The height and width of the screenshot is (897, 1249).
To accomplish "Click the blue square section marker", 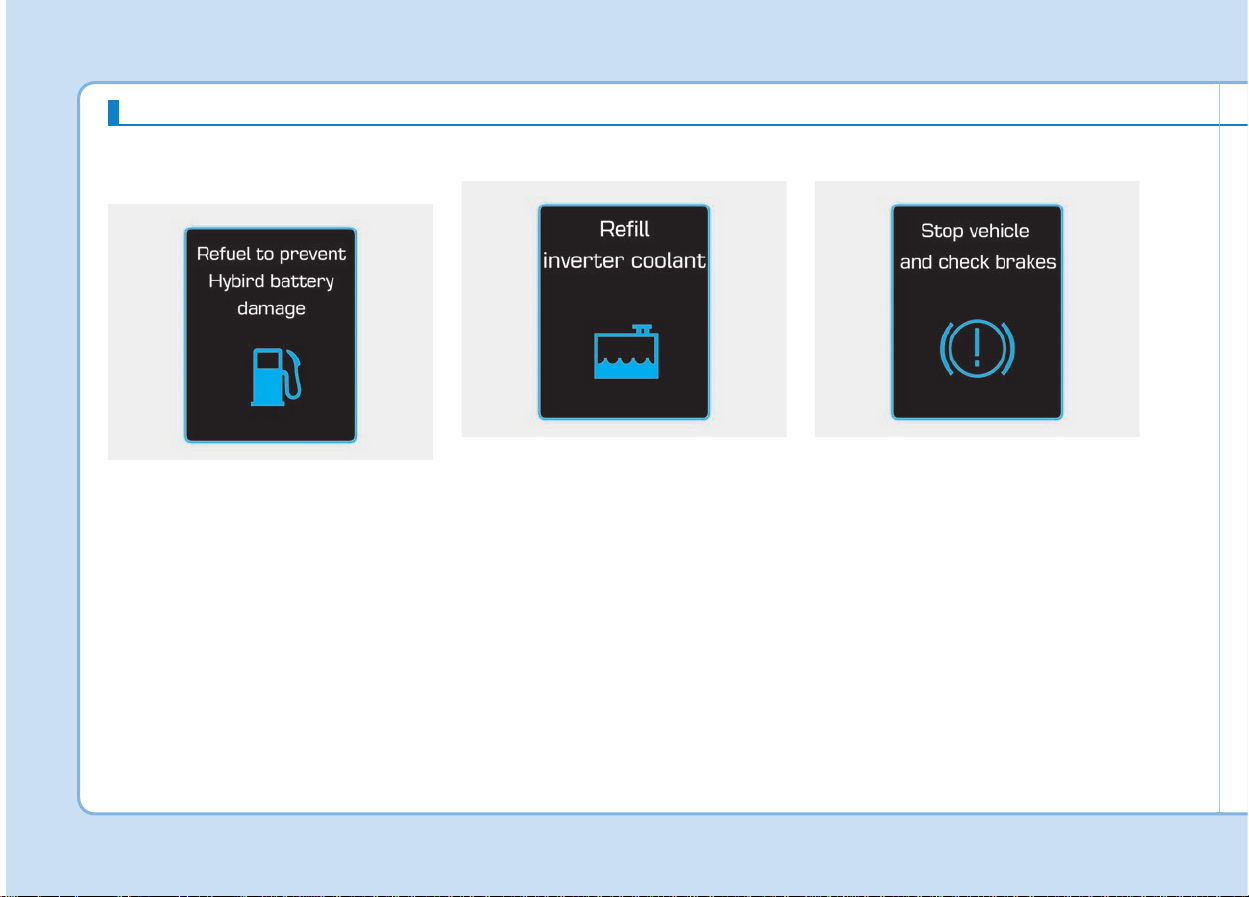I will point(114,111).
